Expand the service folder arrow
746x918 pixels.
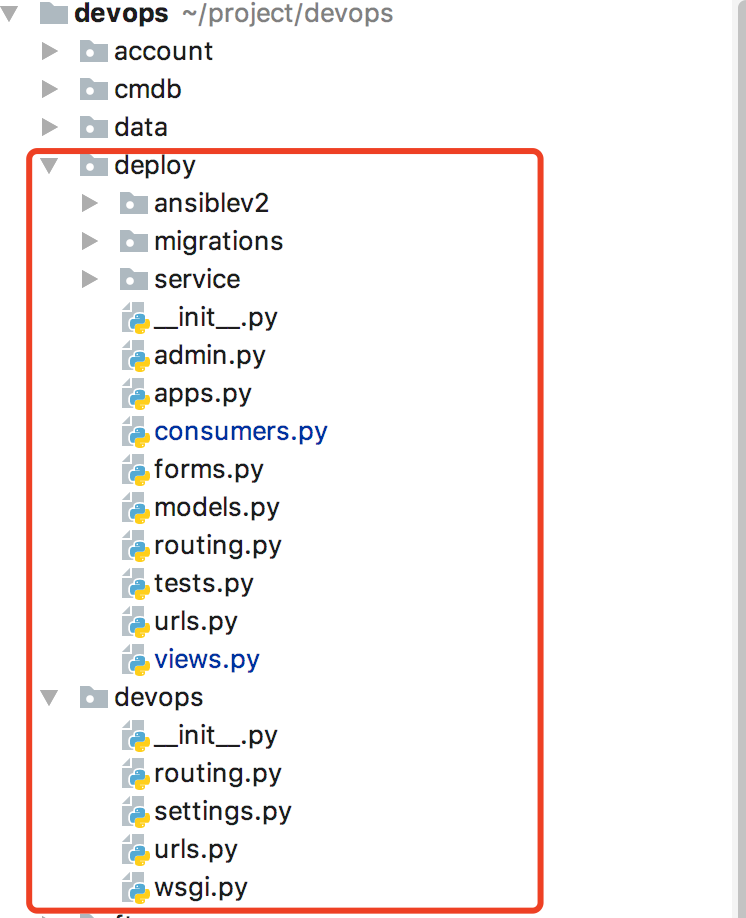(90, 280)
